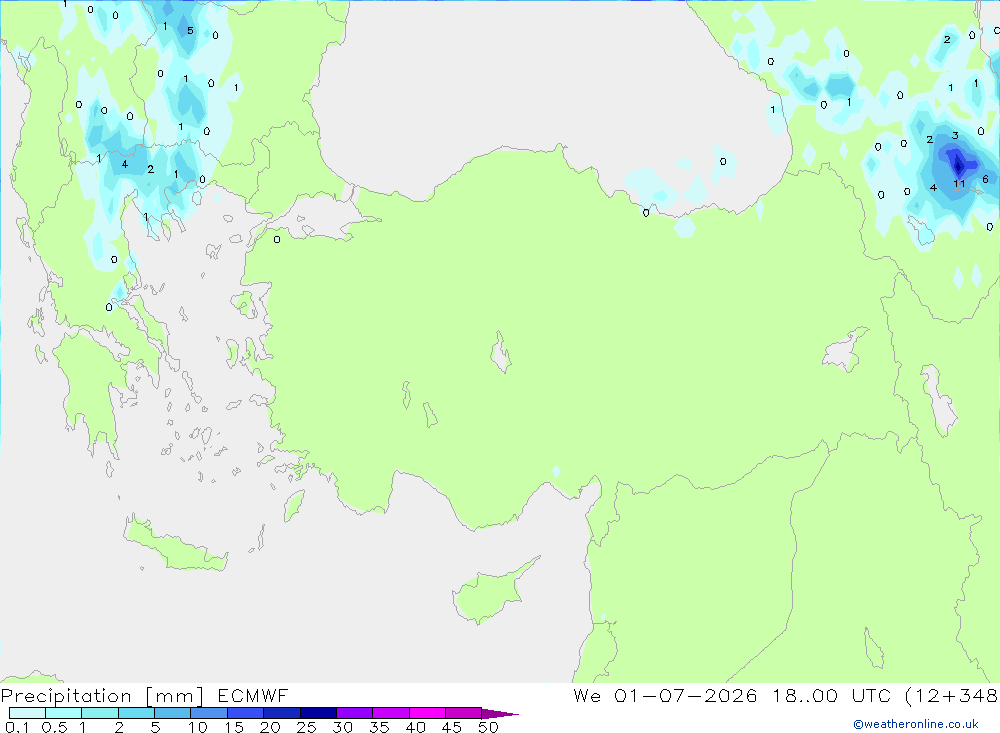Image resolution: width=1000 pixels, height=733 pixels.
Task: Click the 0.1–0.5 mm palest legend swatch
Action: pos(27,713)
